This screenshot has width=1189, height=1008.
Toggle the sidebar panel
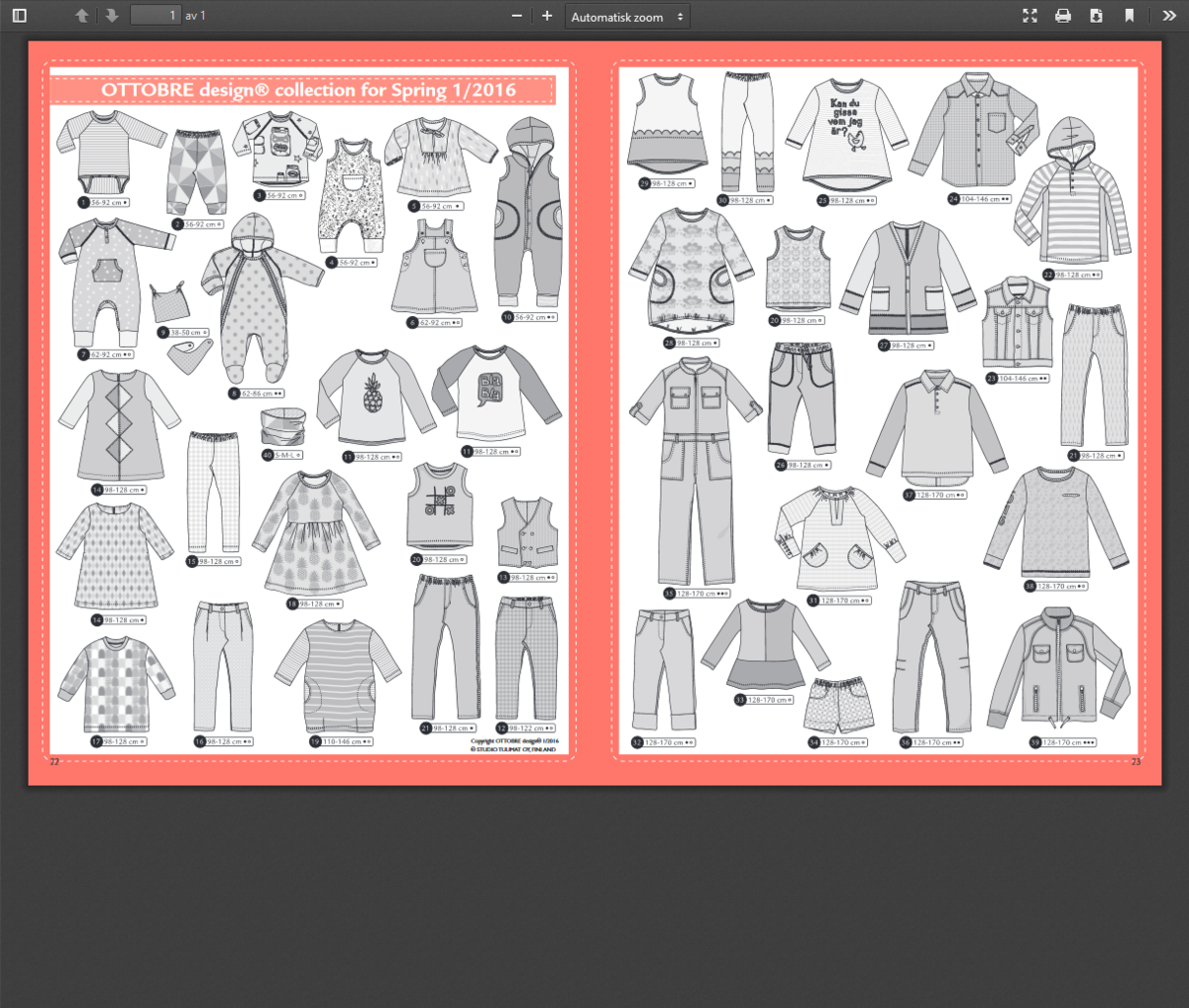pyautogui.click(x=19, y=16)
